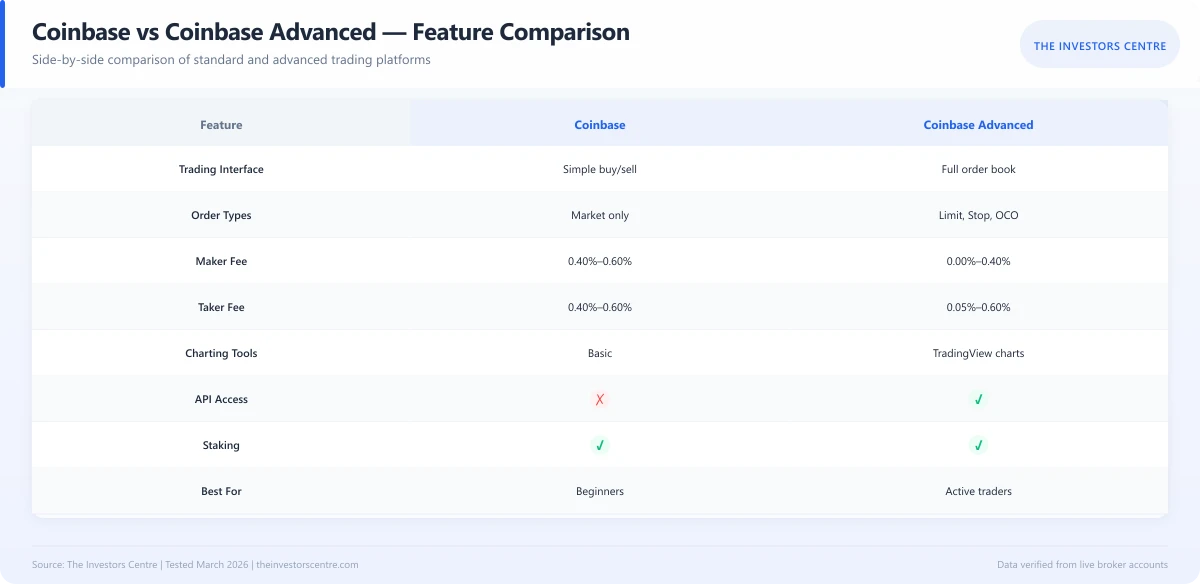Click Coinbase Maker Fee value 0.40%–0.60%
1200x584 pixels.
coord(600,261)
